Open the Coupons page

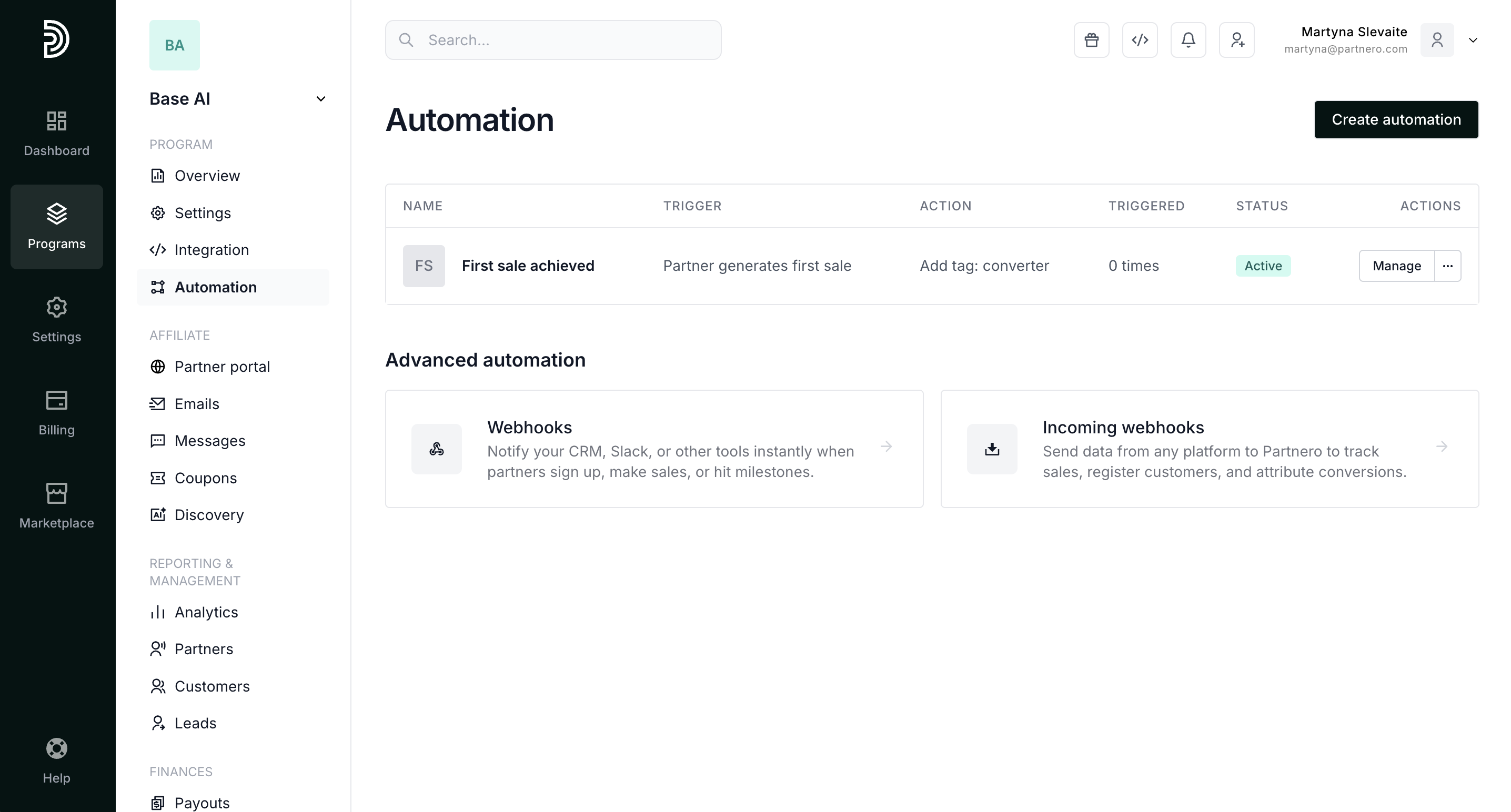coord(205,478)
